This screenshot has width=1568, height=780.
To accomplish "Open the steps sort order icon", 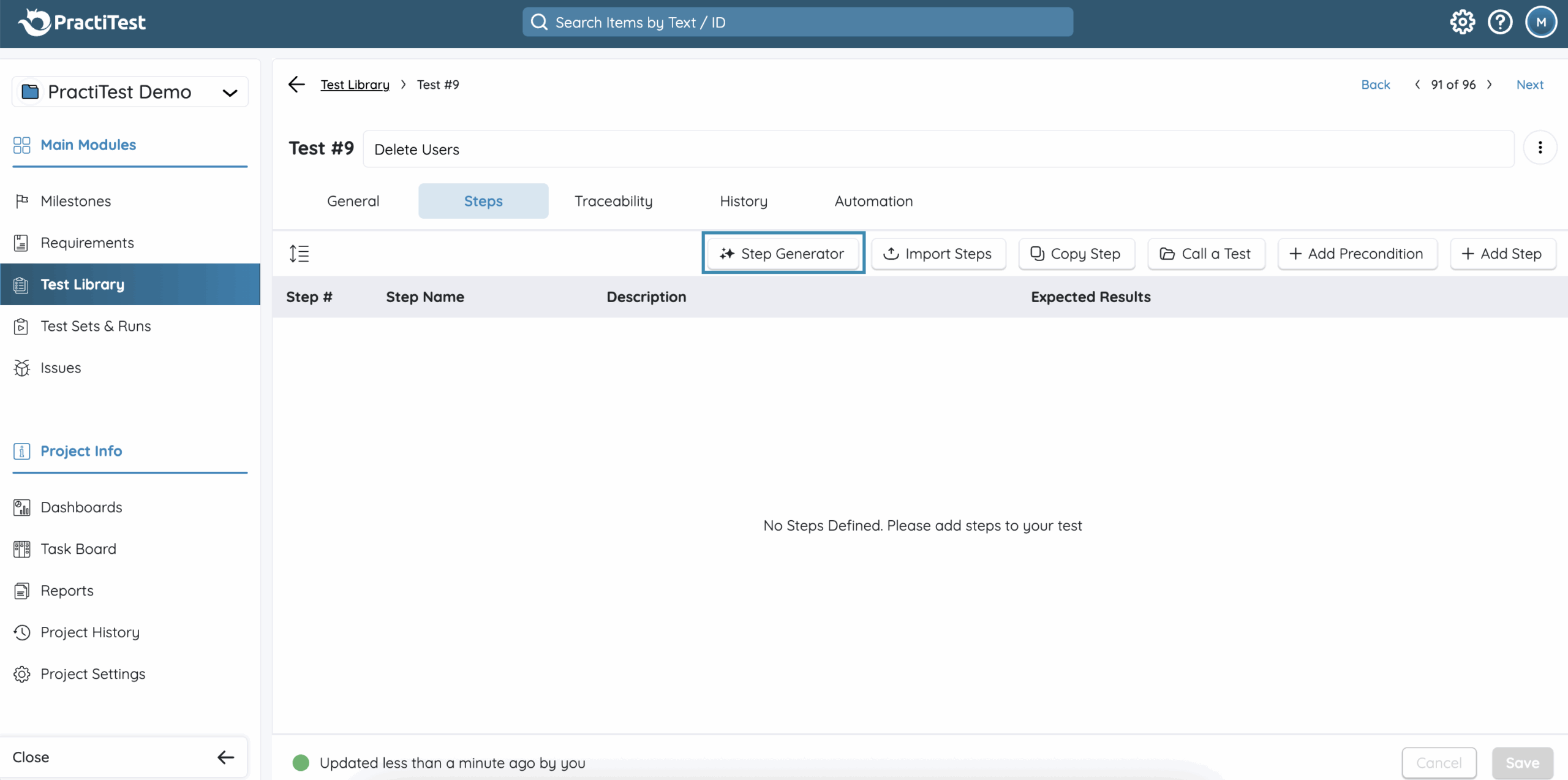I will (x=300, y=253).
